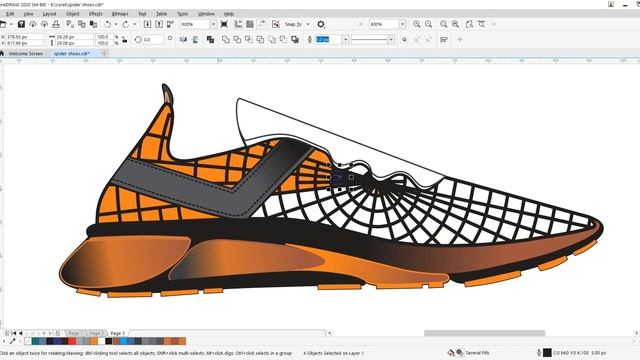Switch to the Welcome Screen tab
Image resolution: width=640 pixels, height=360 pixels.
coord(26,53)
